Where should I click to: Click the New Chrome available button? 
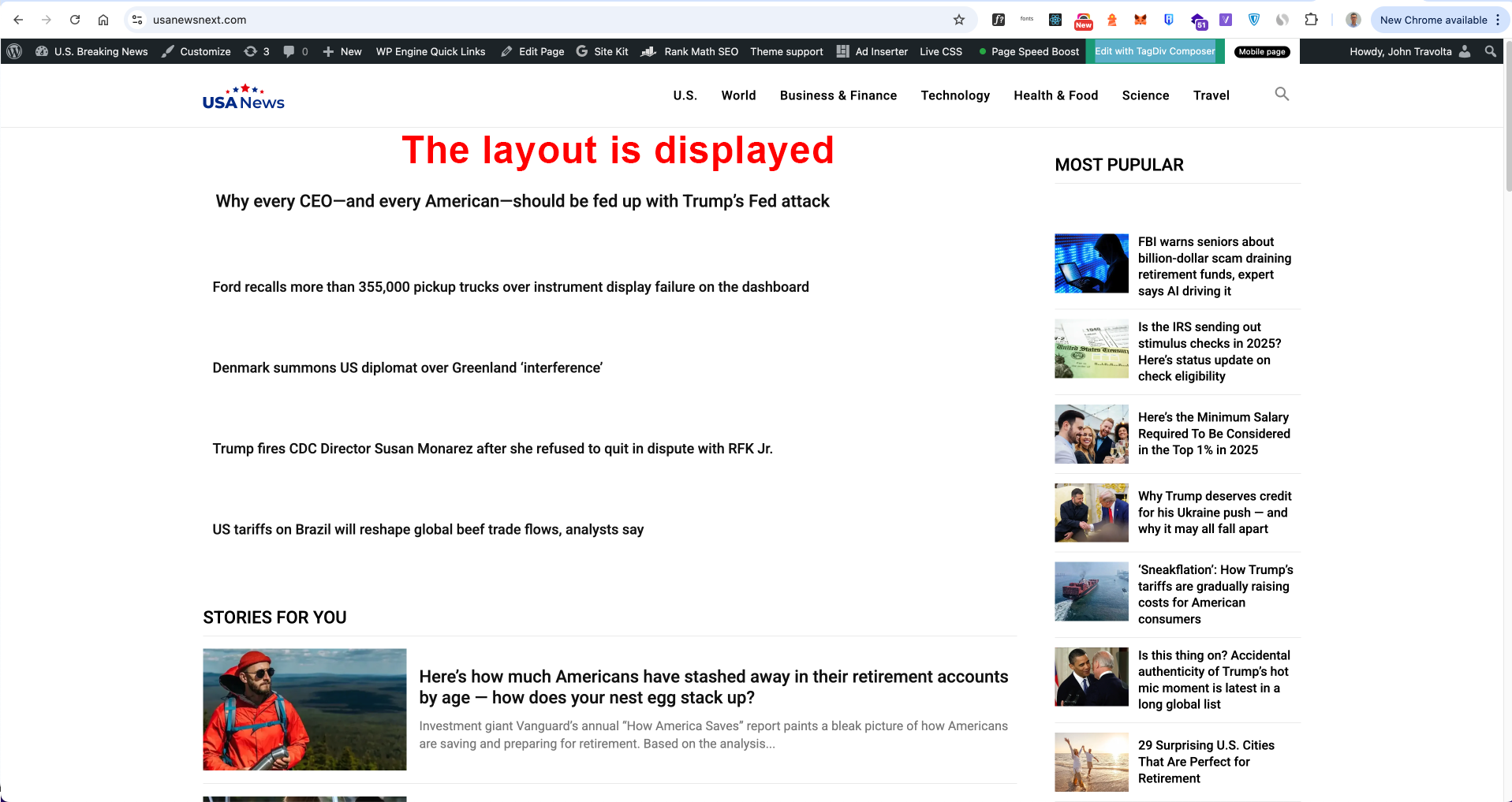[1433, 20]
